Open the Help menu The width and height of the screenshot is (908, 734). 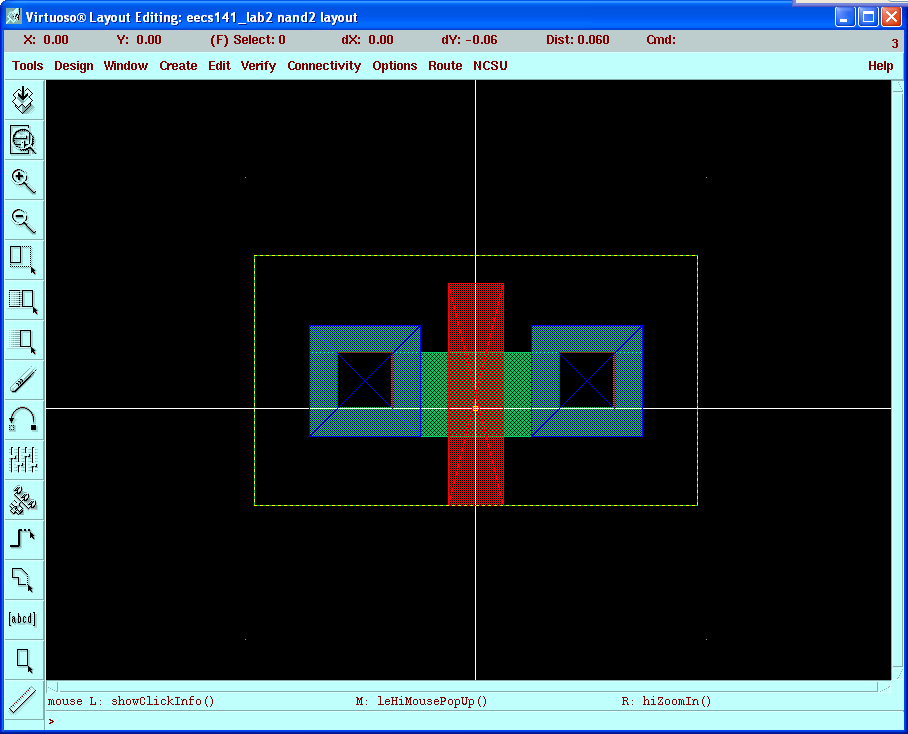[880, 66]
